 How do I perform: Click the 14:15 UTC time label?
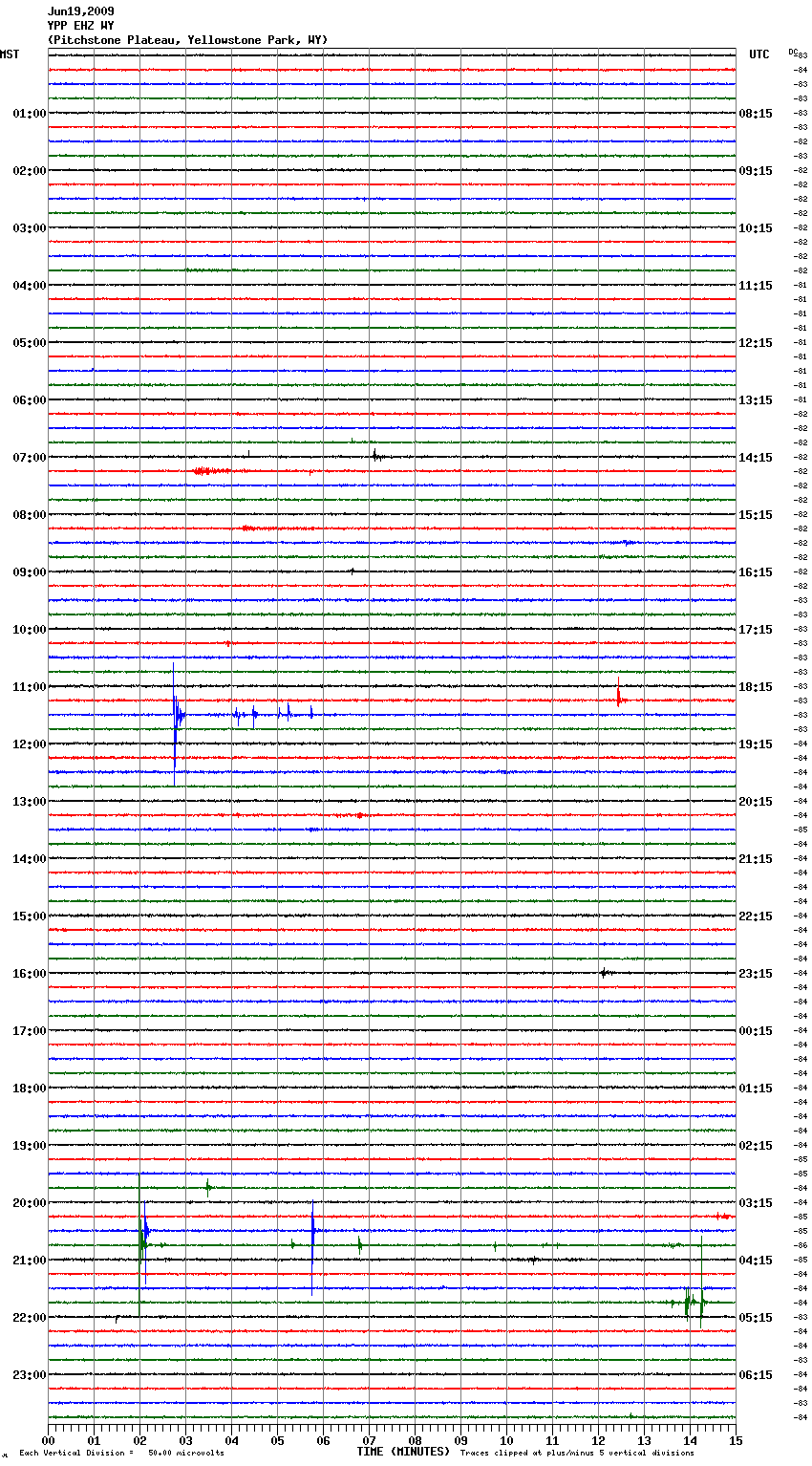click(x=756, y=458)
